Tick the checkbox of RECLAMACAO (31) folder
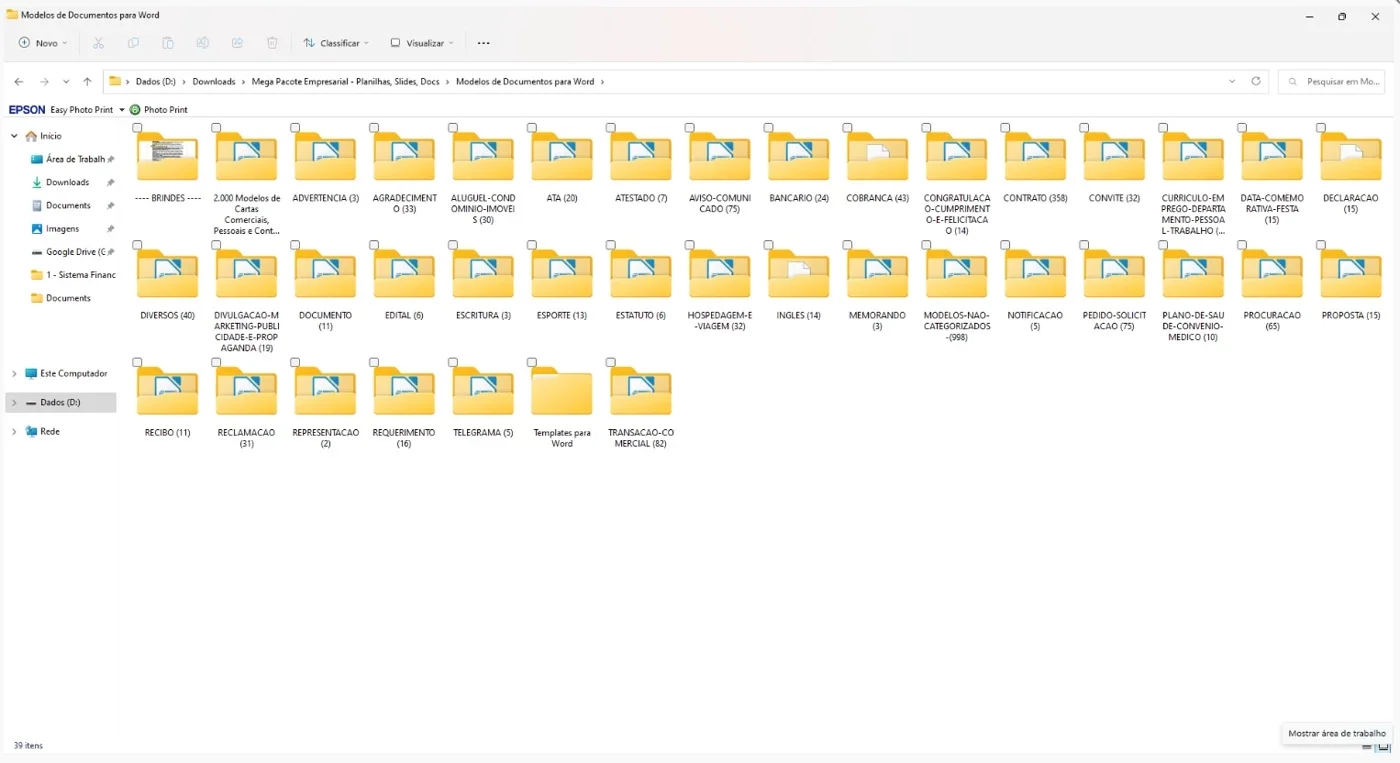 216,362
